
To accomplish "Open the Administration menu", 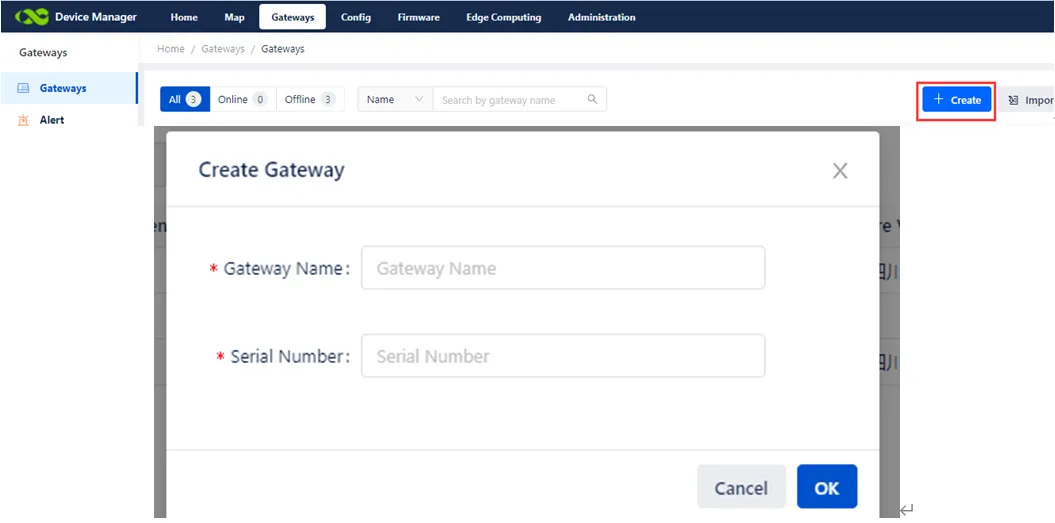I will (x=602, y=17).
